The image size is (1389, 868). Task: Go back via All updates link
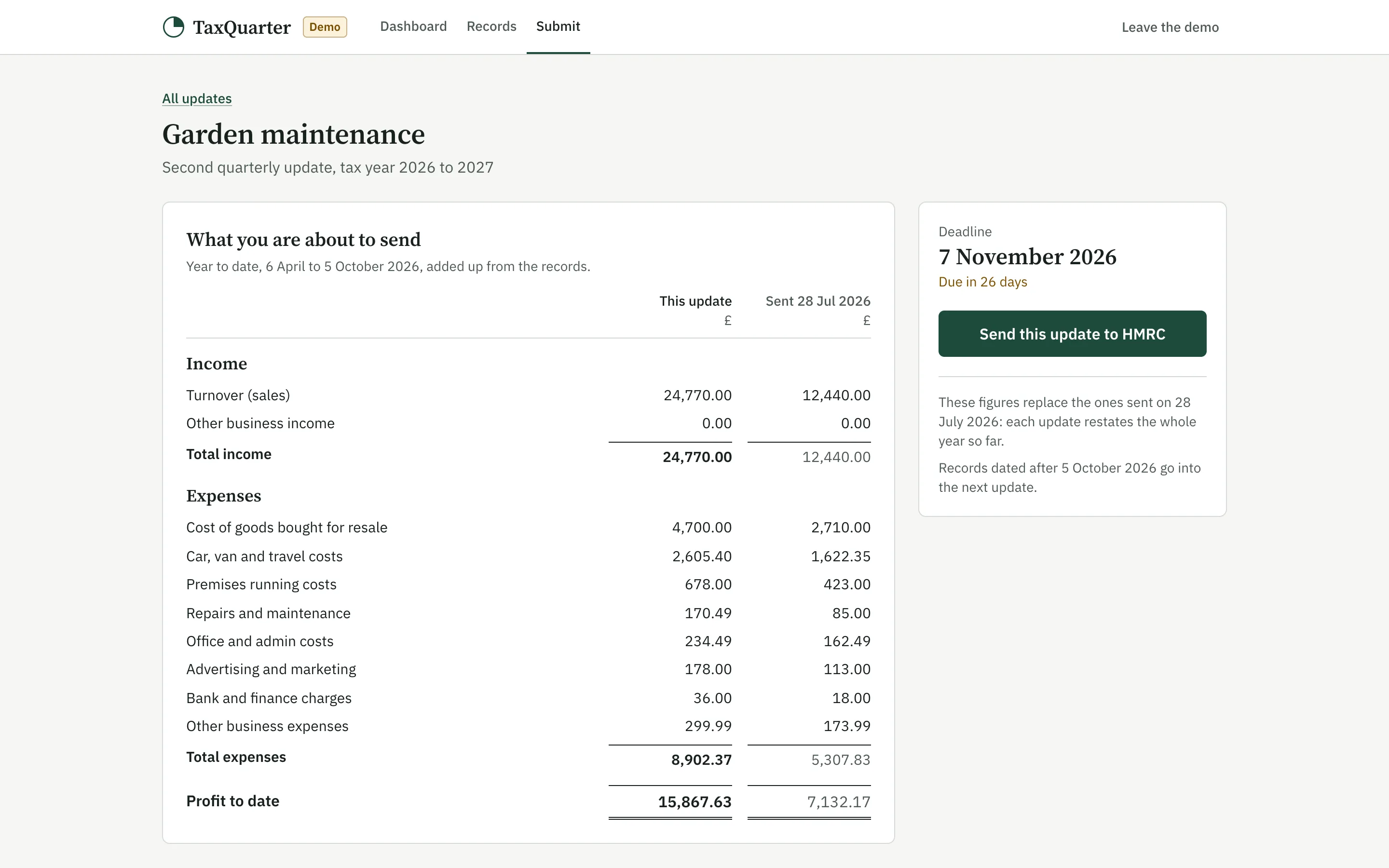(x=197, y=99)
